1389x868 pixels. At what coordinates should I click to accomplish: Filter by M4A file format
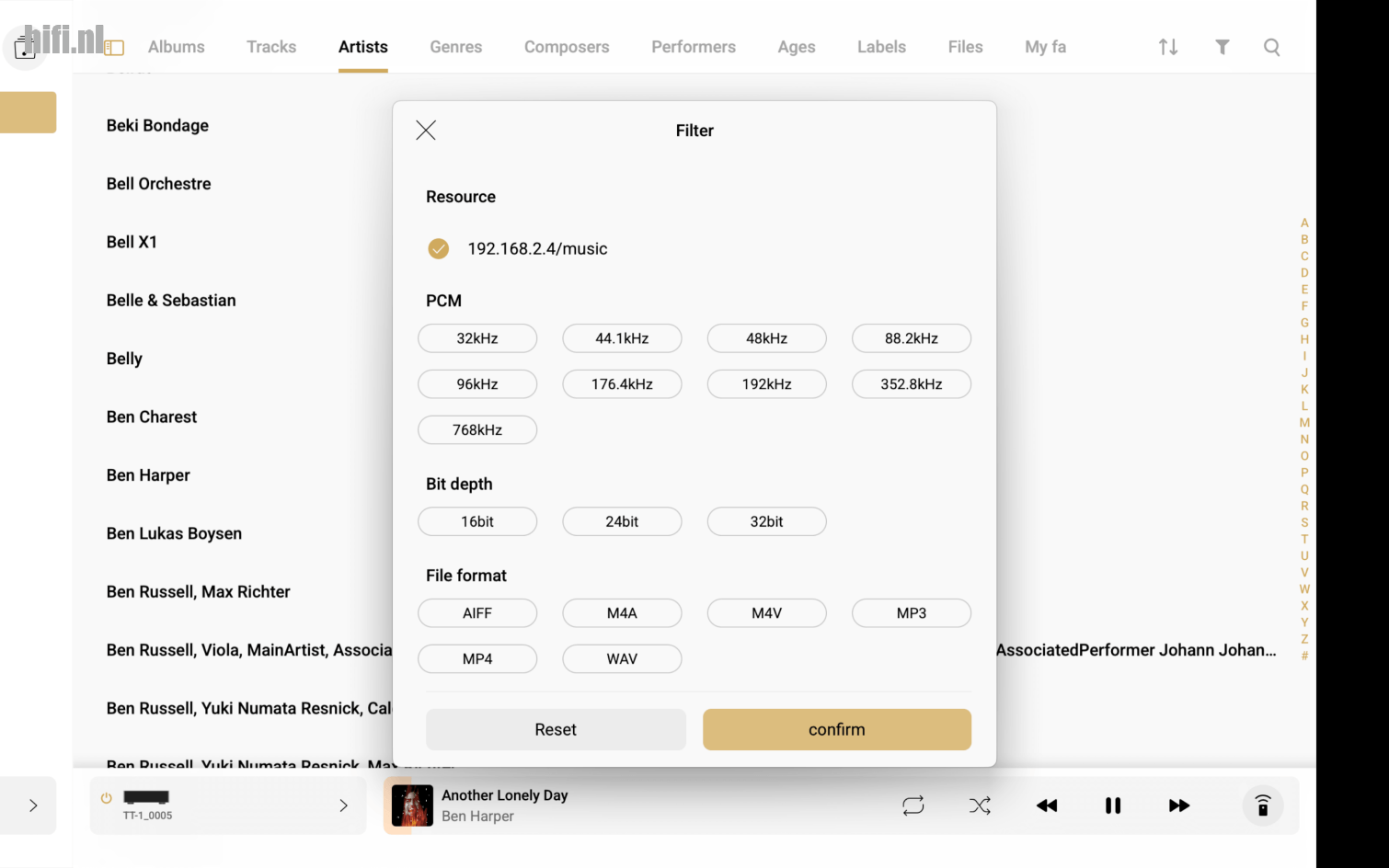click(x=622, y=613)
